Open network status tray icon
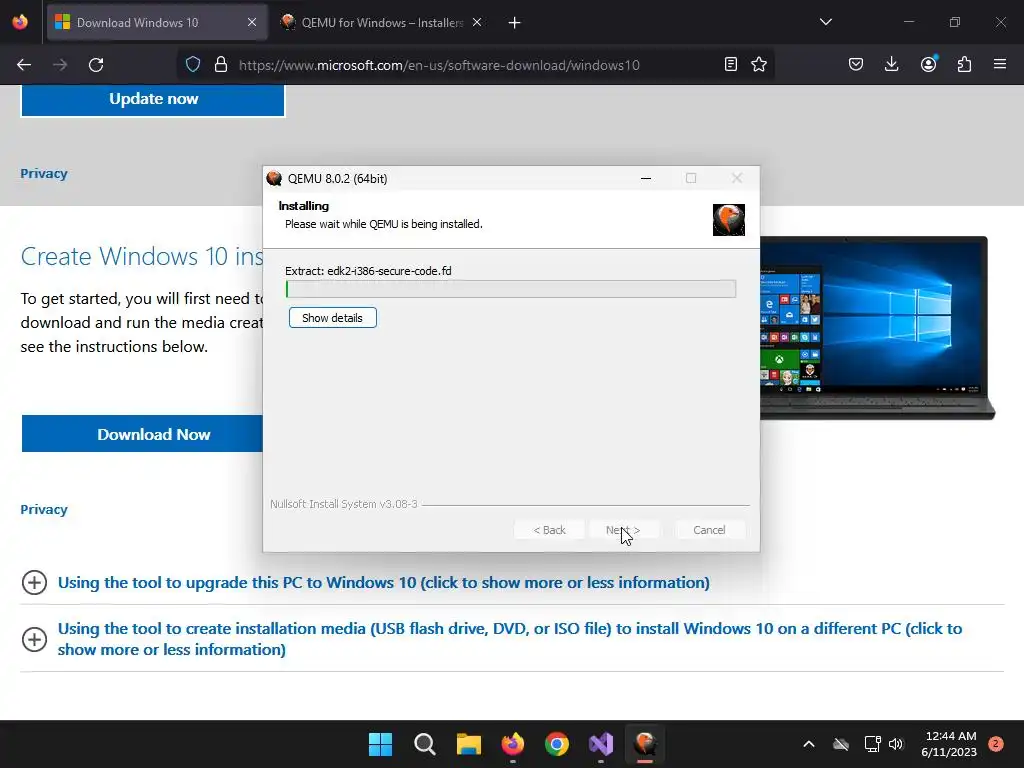Viewport: 1024px width, 768px height. point(872,744)
